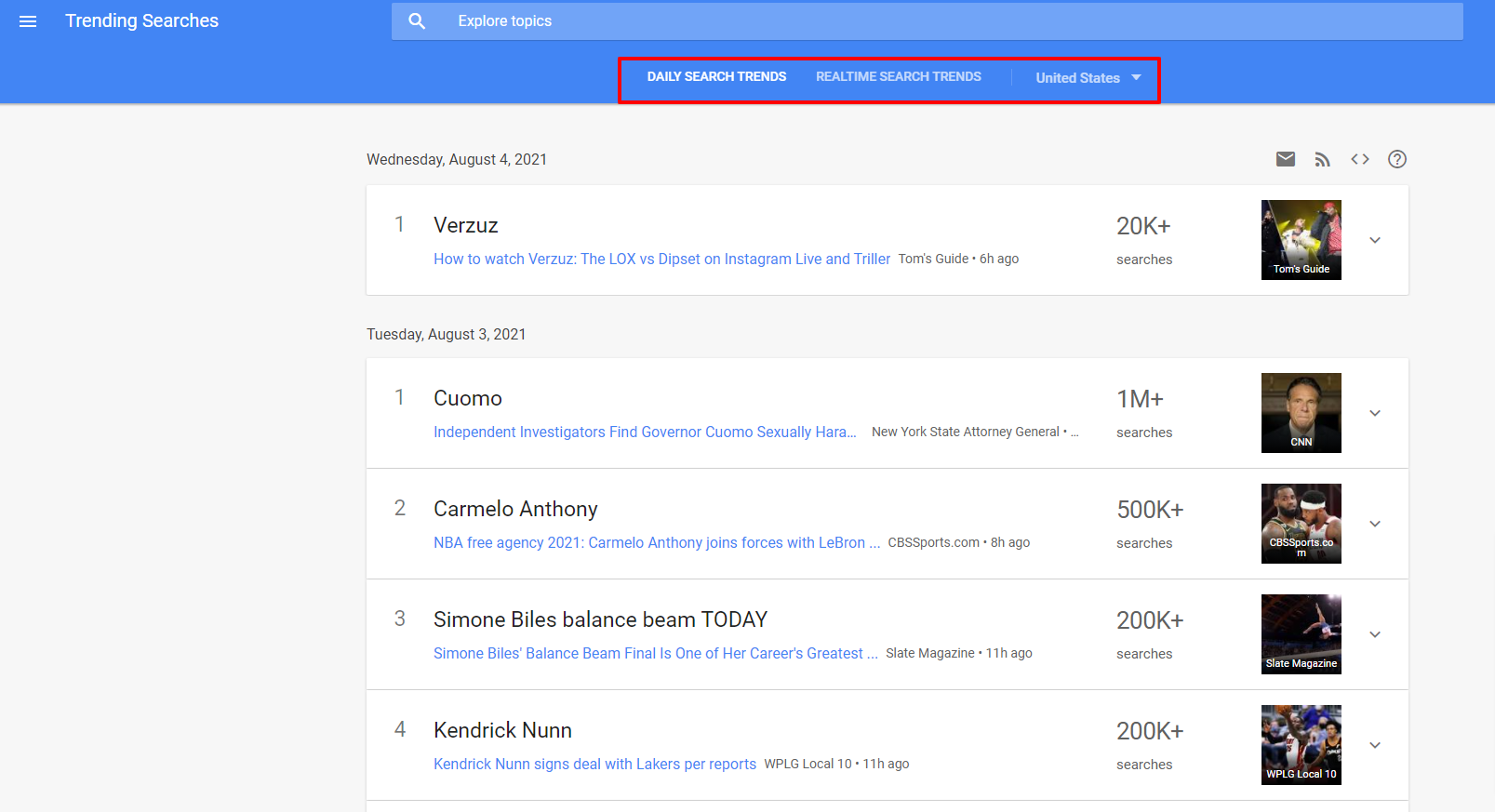Open Simone Biles' Balance Beam Final link

tap(656, 654)
